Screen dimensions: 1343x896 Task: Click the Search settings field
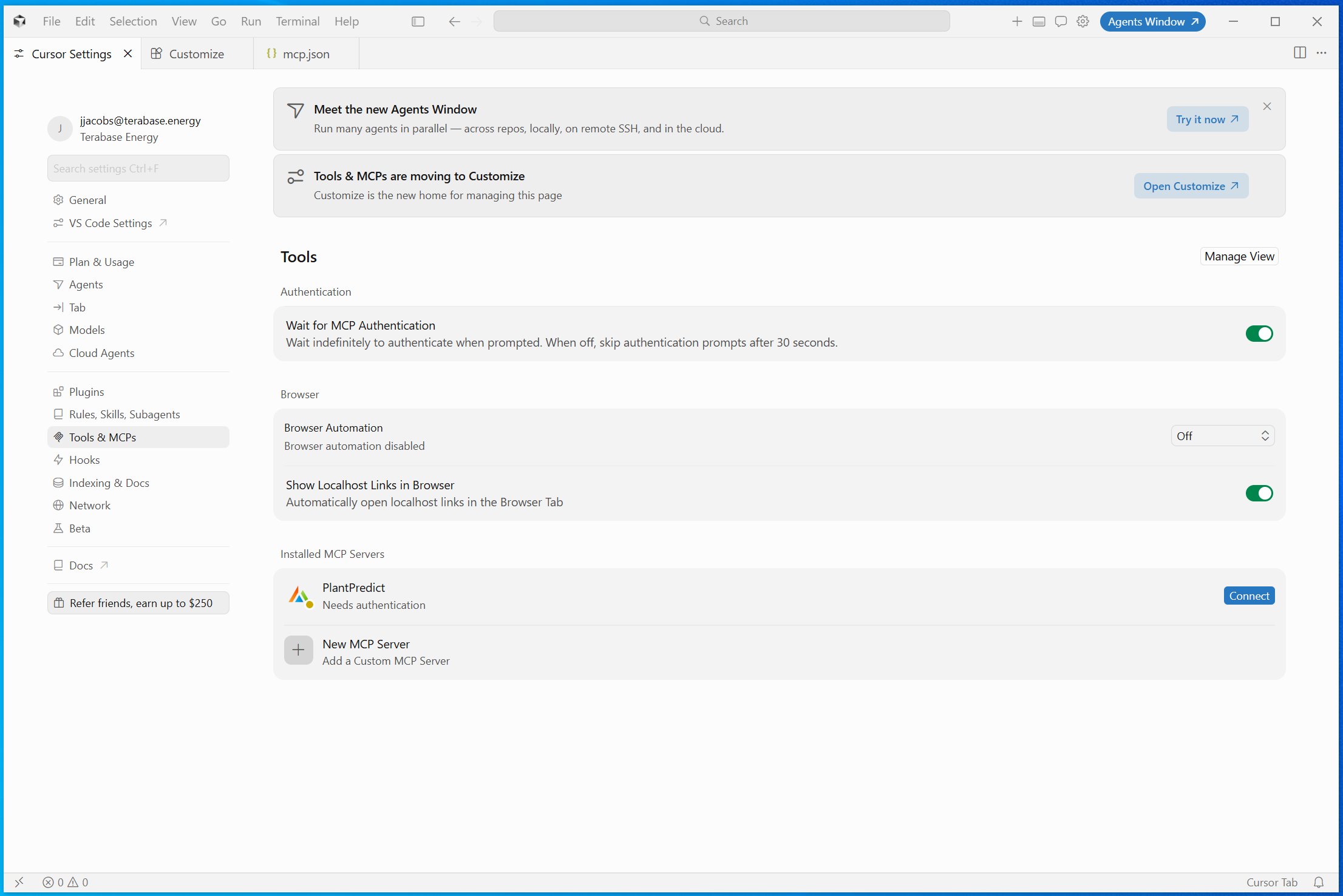[138, 168]
